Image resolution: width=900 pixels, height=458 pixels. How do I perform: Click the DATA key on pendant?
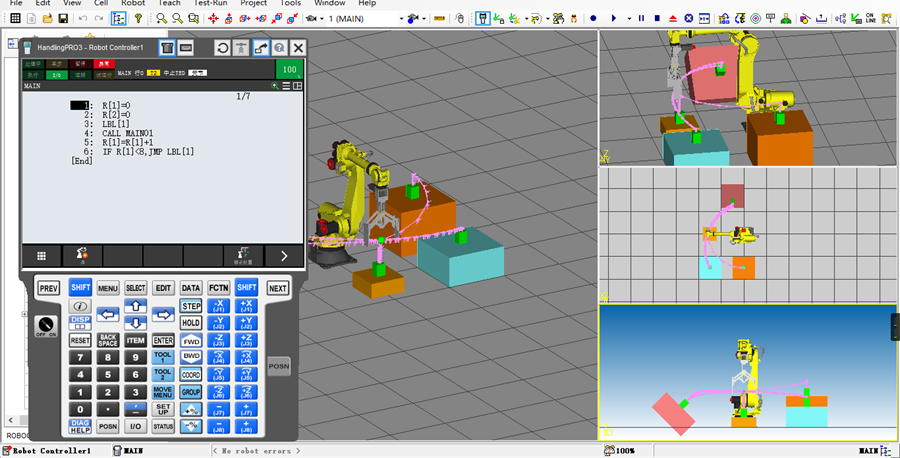point(191,288)
